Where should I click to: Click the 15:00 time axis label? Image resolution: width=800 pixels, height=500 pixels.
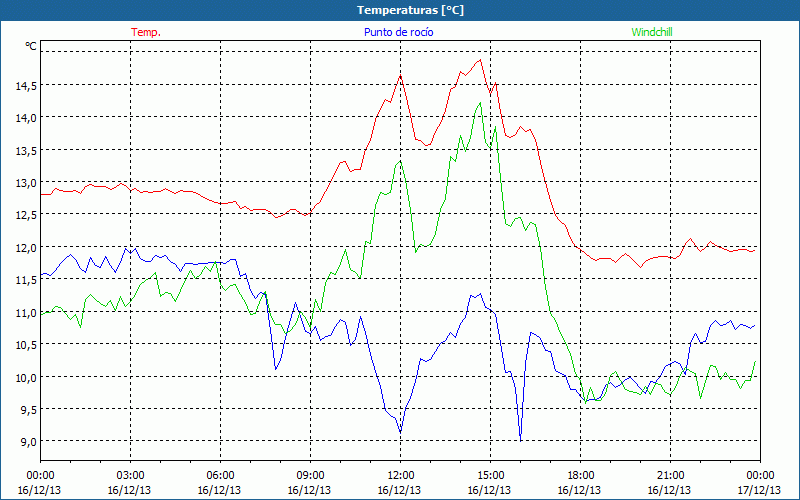tap(490, 476)
